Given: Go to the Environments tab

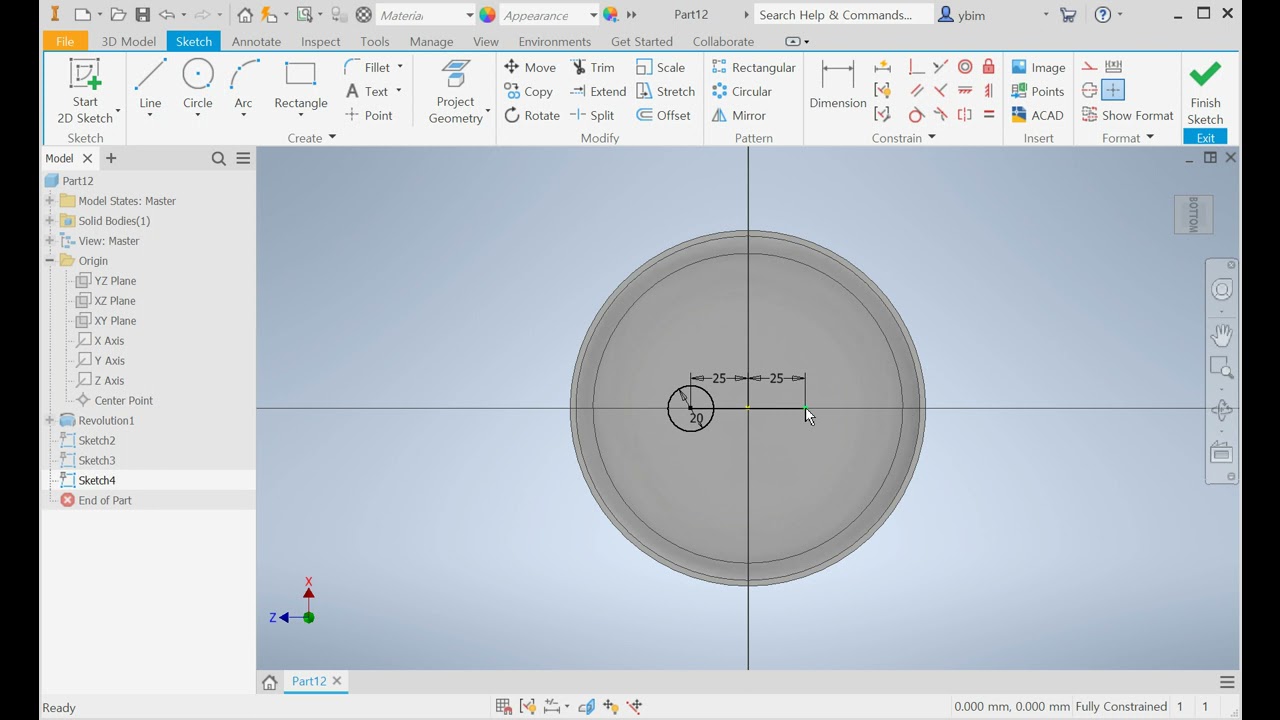Looking at the screenshot, I should pyautogui.click(x=555, y=41).
